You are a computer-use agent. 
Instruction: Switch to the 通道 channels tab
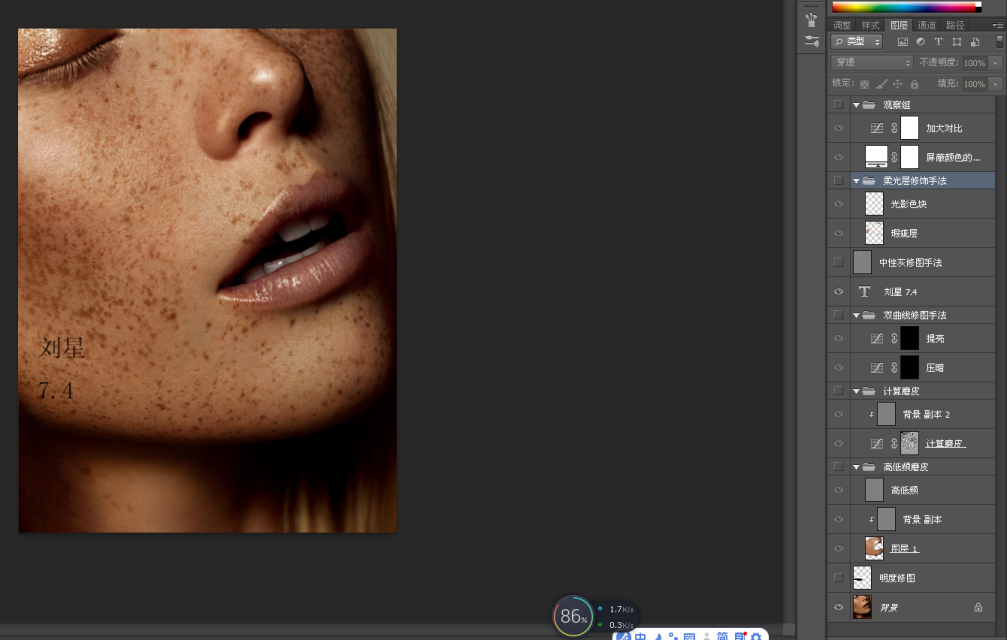pos(927,25)
